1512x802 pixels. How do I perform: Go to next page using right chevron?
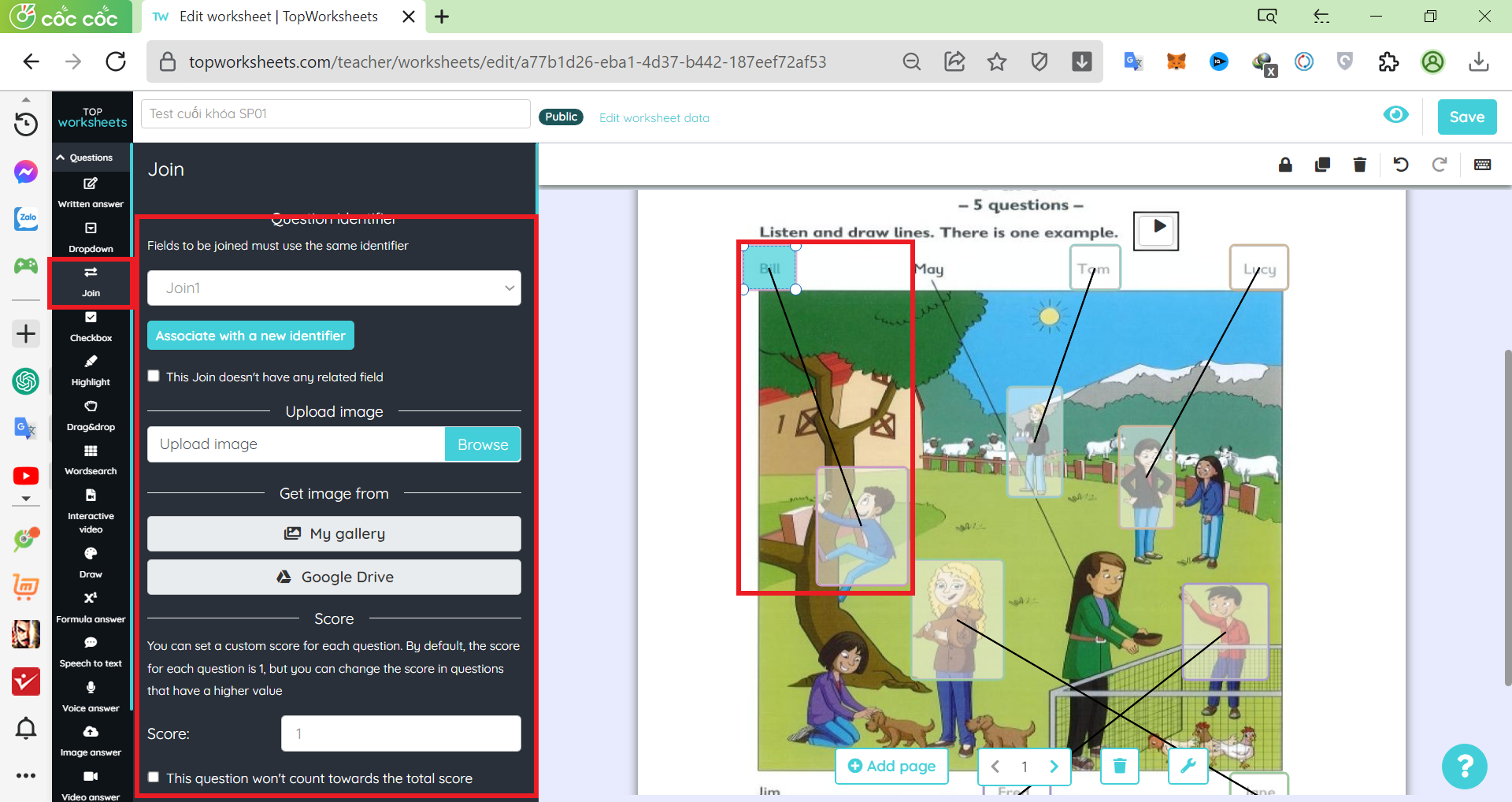coord(1054,767)
